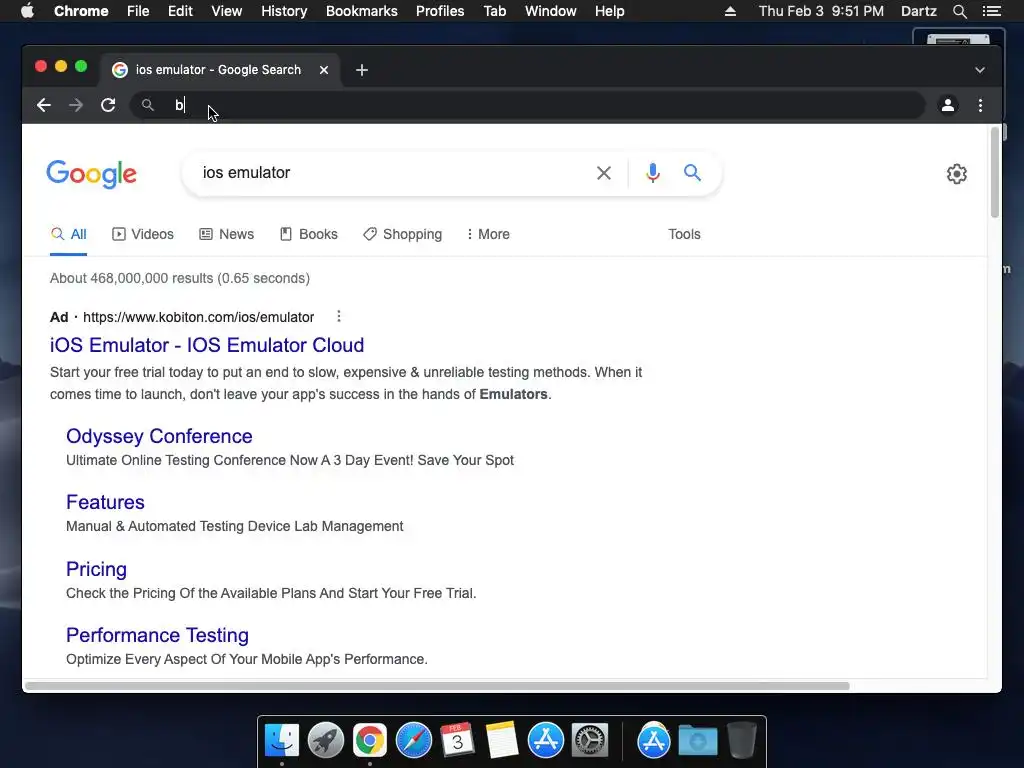
Task: Submit the search using the blue magnifier
Action: (x=692, y=172)
